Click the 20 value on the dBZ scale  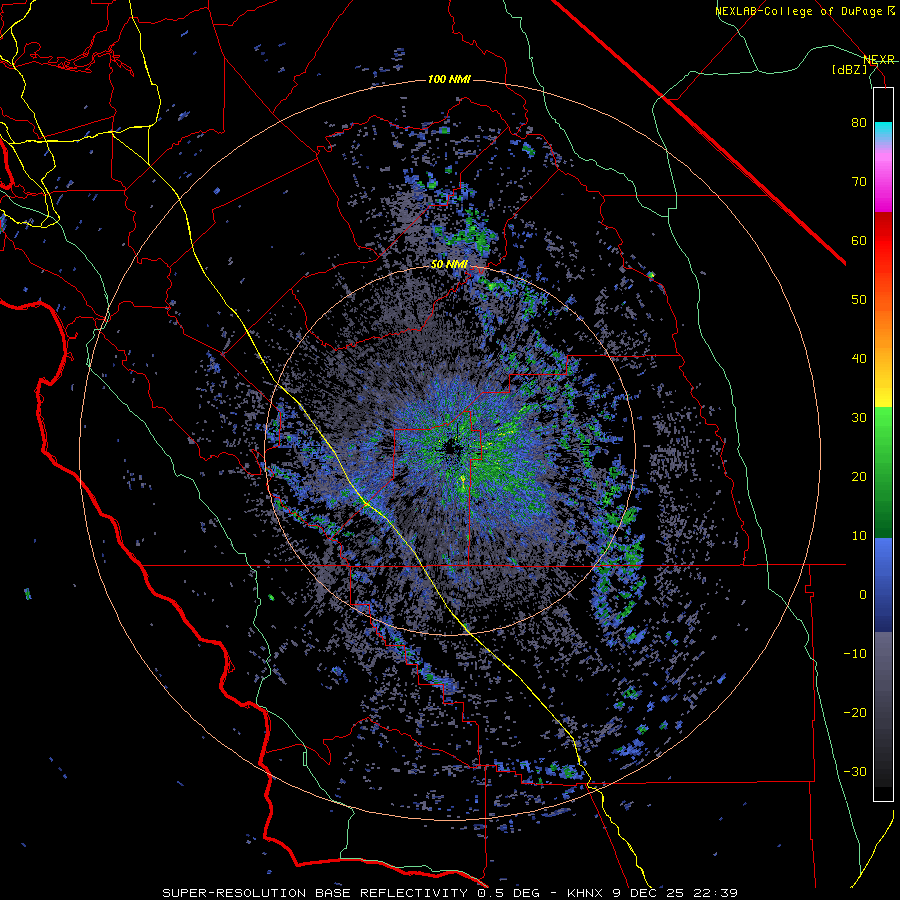pos(859,477)
